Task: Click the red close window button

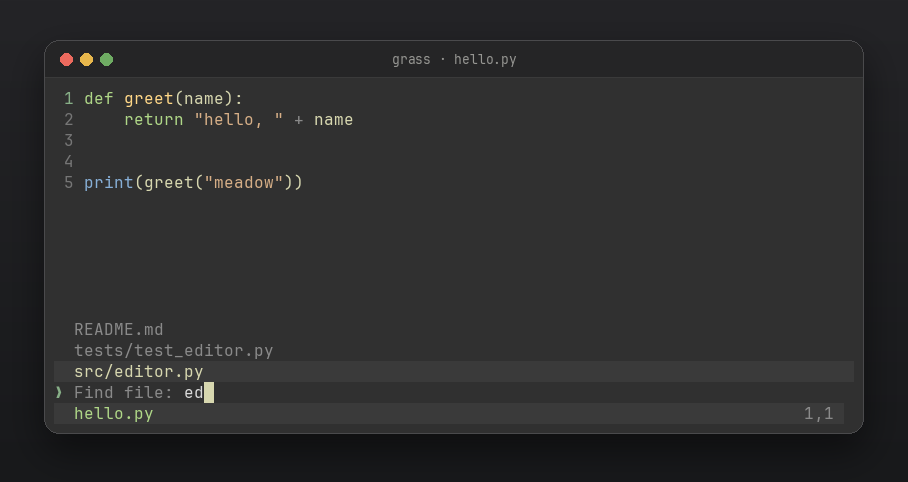Action: click(x=67, y=60)
